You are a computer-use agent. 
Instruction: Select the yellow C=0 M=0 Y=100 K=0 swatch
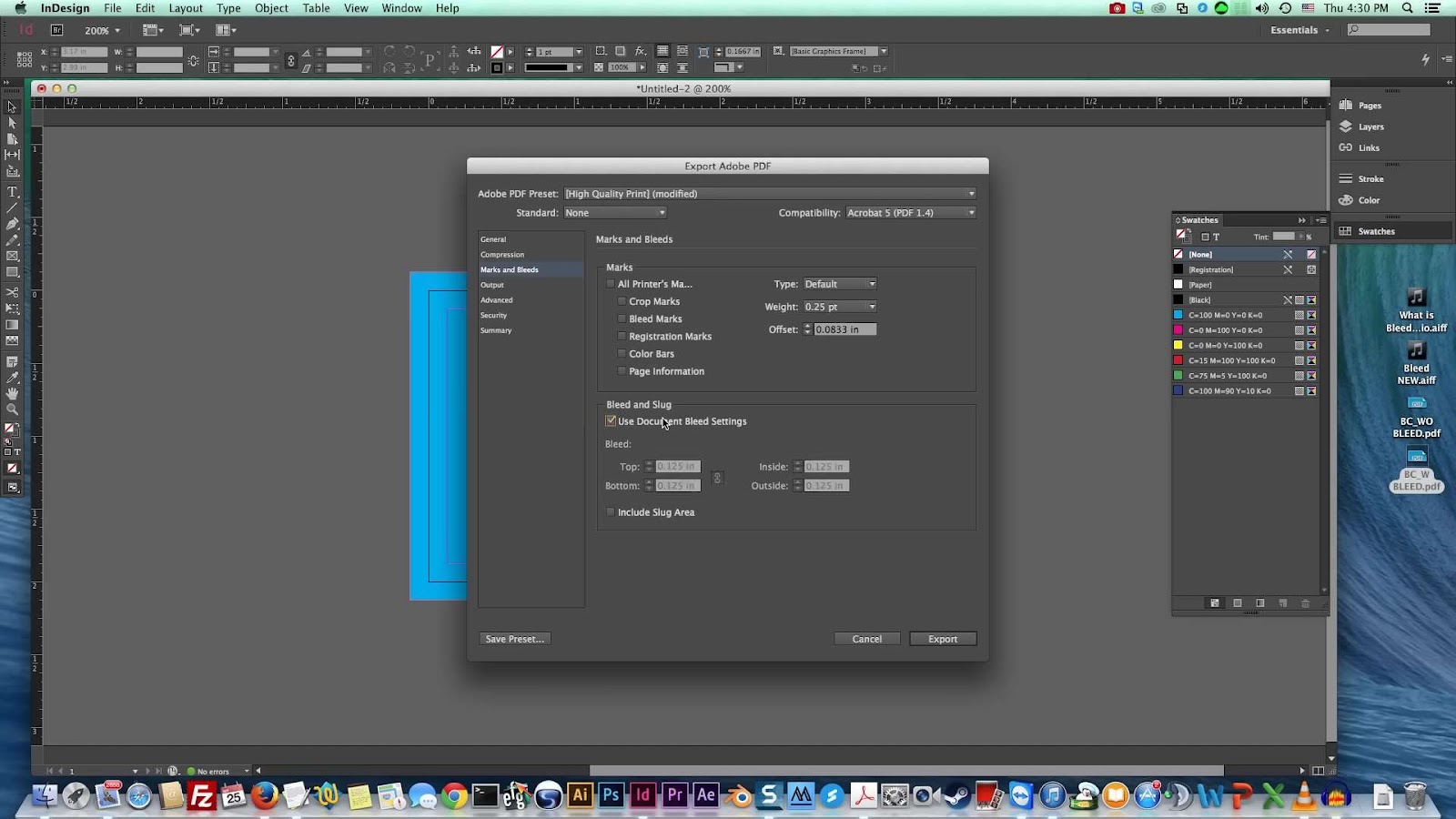point(1245,346)
